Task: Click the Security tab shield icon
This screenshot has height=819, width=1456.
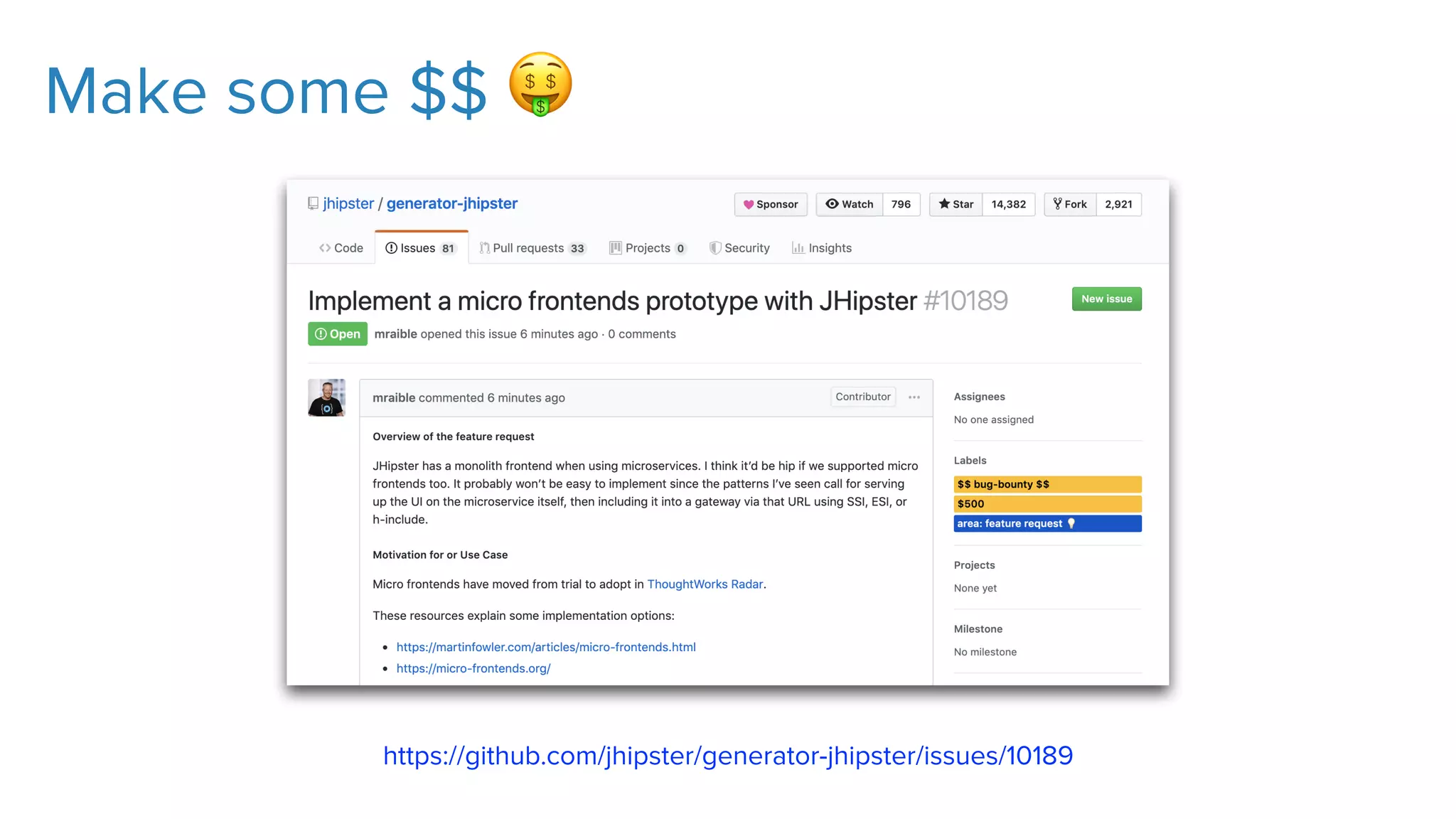Action: pos(715,248)
